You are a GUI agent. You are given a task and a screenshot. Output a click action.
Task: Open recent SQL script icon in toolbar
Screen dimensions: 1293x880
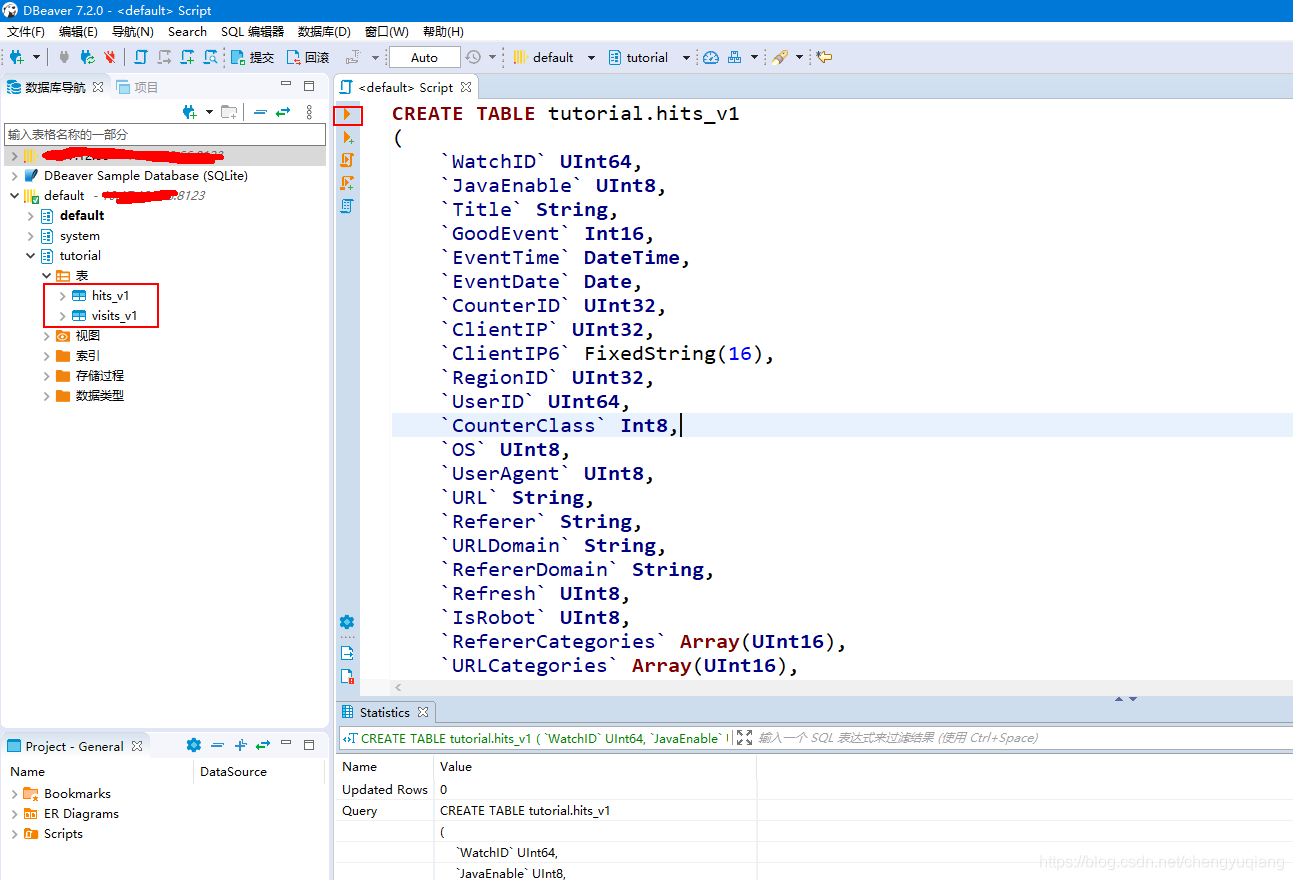(164, 57)
